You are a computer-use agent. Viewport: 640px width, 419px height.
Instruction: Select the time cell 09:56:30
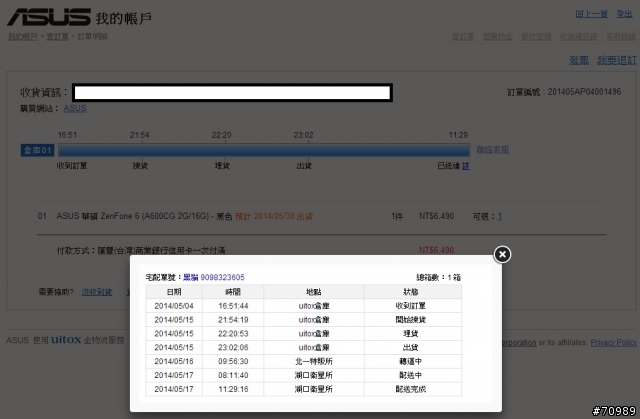(233, 361)
